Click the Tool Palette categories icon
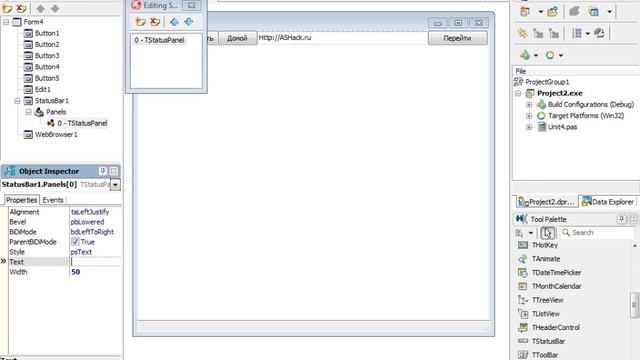The height and width of the screenshot is (360, 640). [520, 233]
